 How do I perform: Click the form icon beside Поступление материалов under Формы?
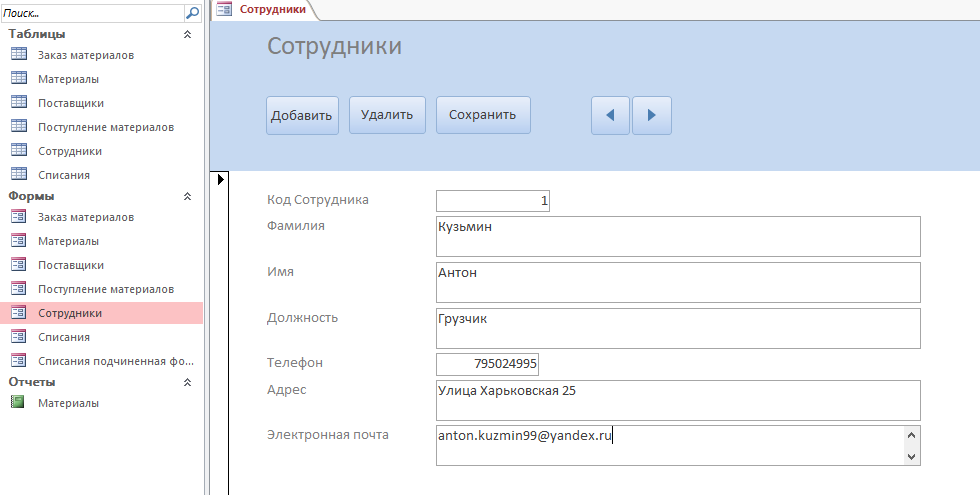pyautogui.click(x=19, y=288)
